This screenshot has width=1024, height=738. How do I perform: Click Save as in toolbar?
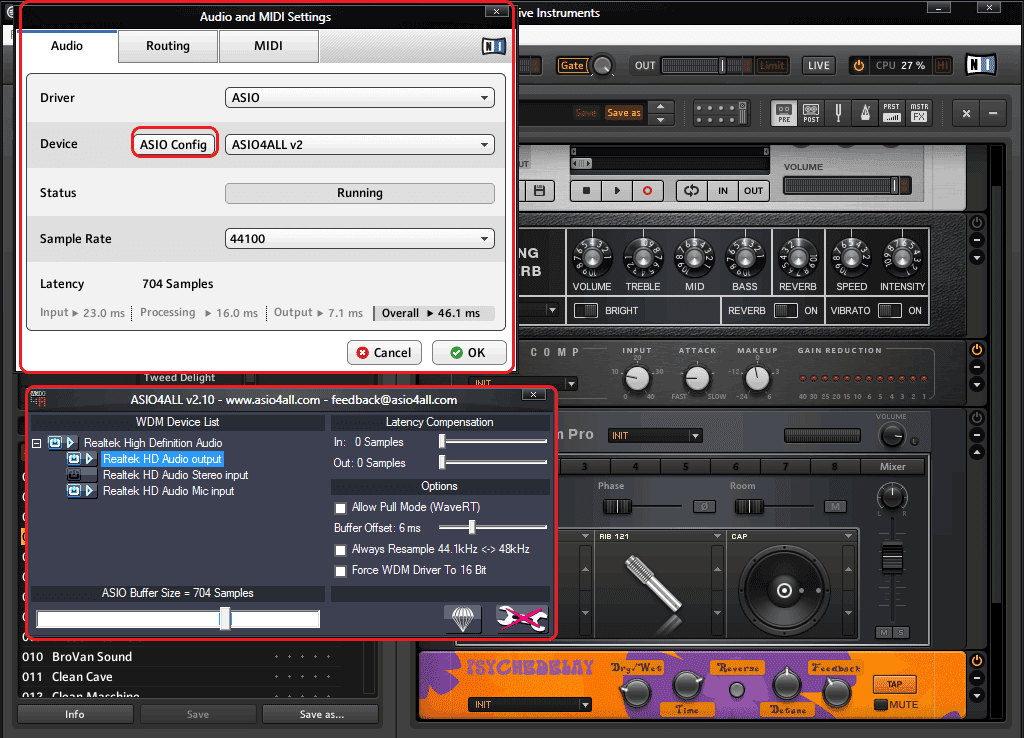click(x=624, y=113)
